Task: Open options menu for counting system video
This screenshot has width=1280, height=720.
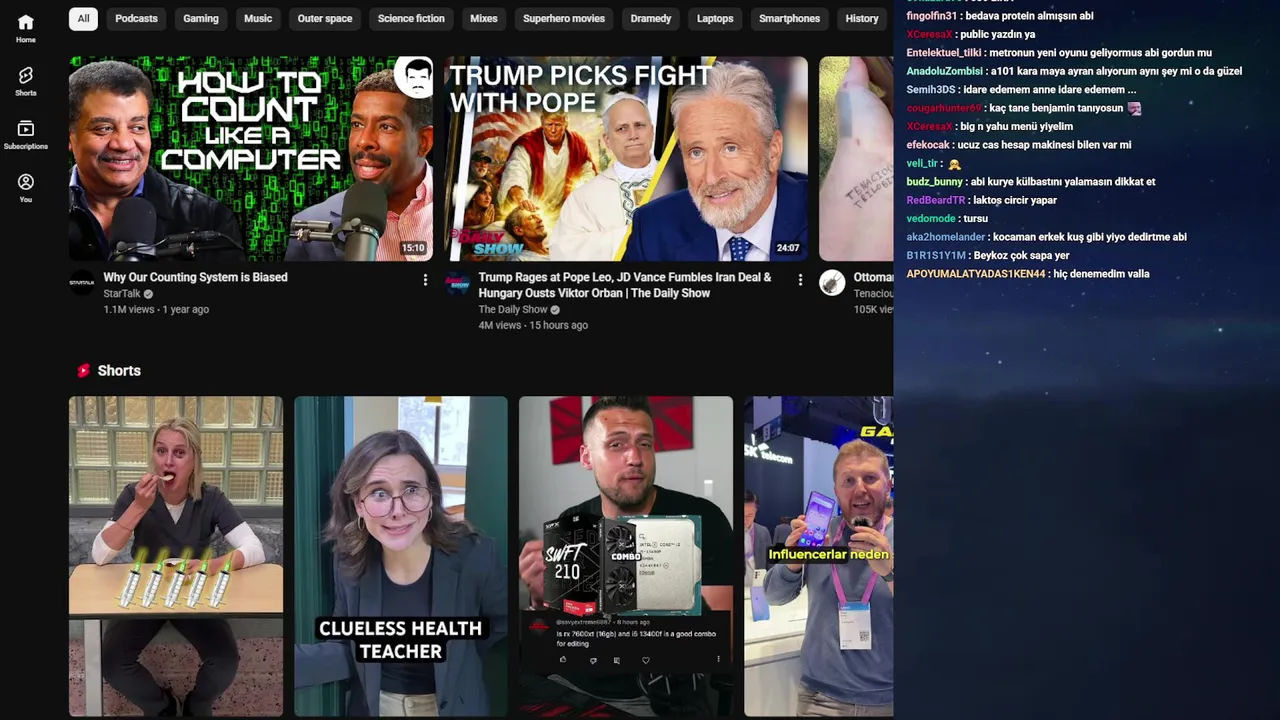Action: (425, 280)
